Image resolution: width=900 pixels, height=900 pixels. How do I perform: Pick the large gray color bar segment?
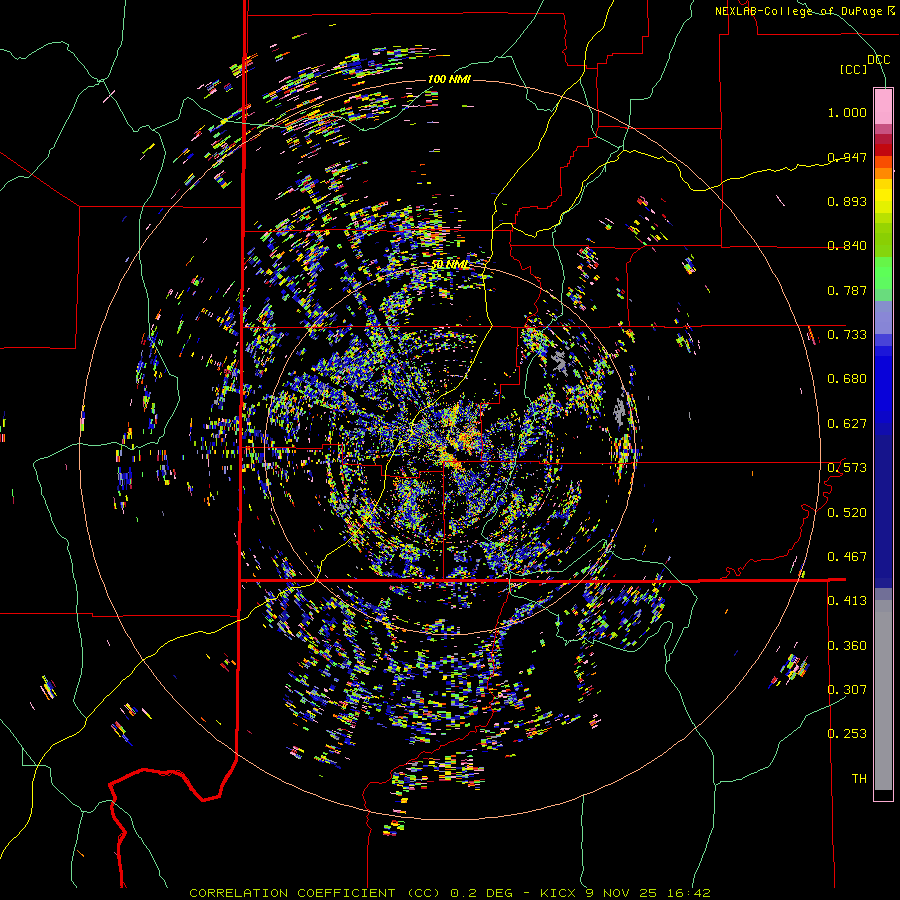(x=883, y=695)
